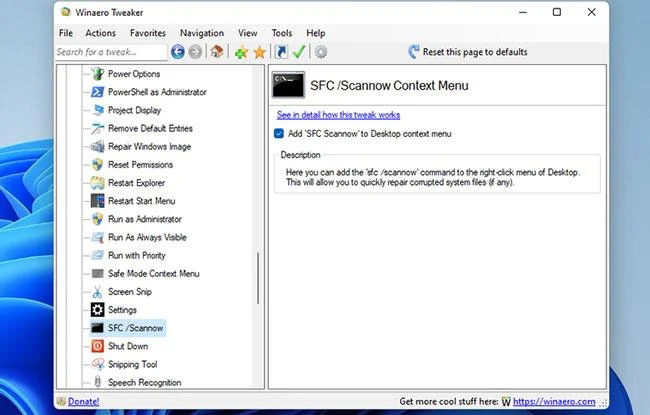Screen dimensions: 650x415
Task: Click the Repair Windows Image icon
Action: click(98, 146)
